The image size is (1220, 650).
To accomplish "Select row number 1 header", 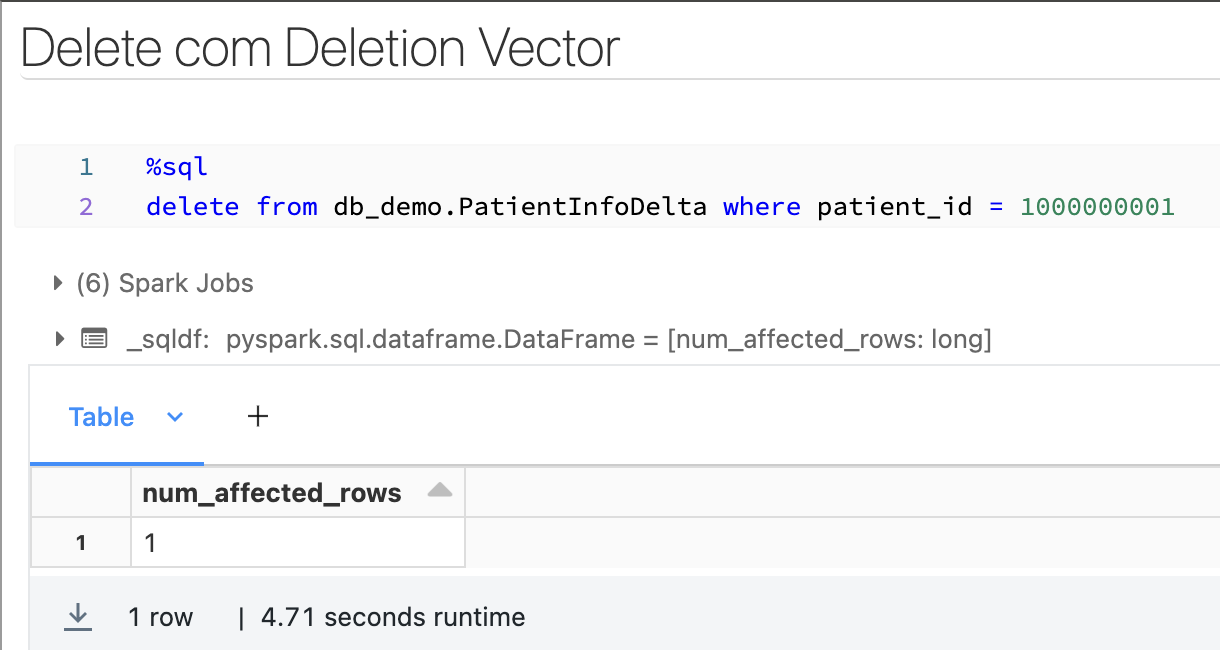I will point(81,543).
